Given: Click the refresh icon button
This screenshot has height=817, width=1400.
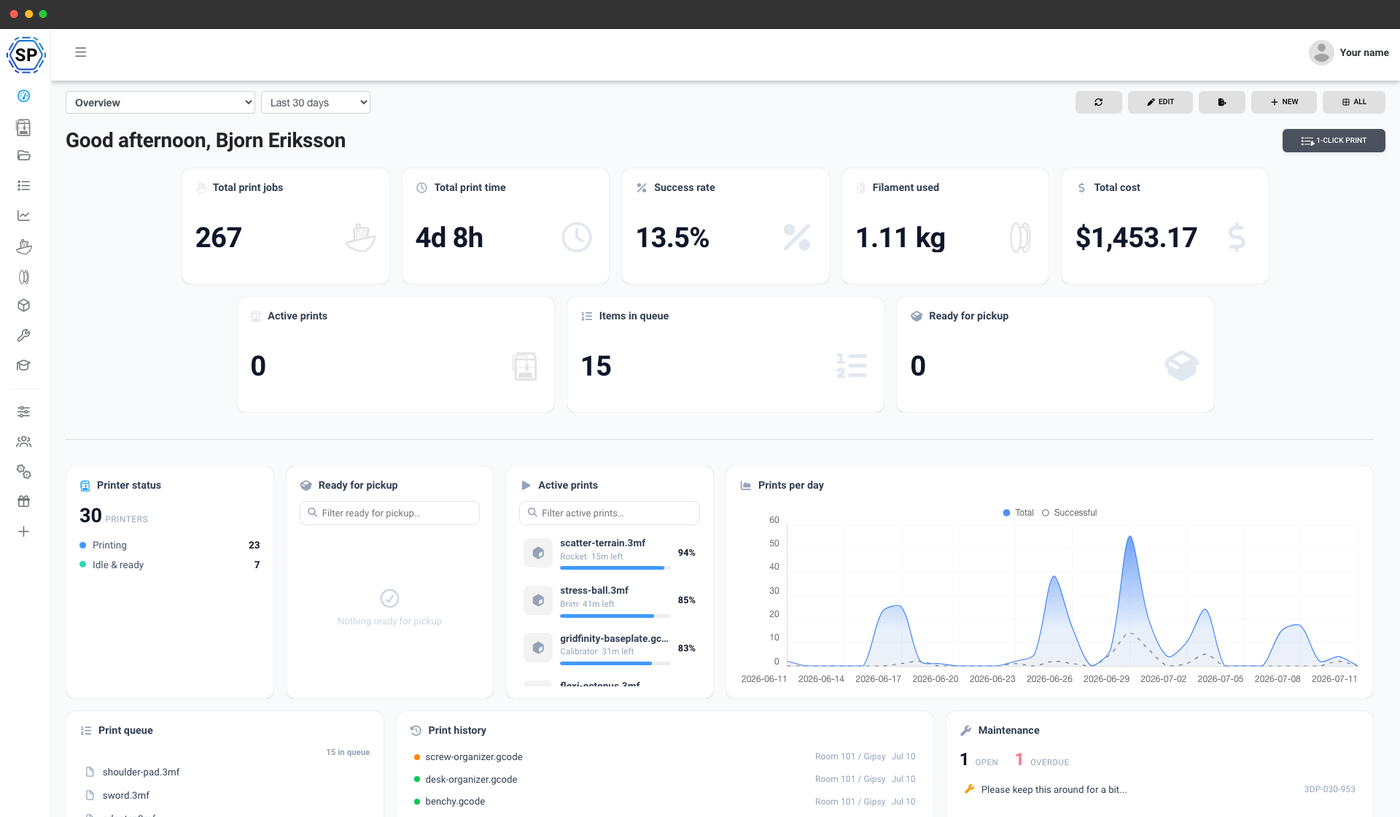Looking at the screenshot, I should (x=1099, y=102).
